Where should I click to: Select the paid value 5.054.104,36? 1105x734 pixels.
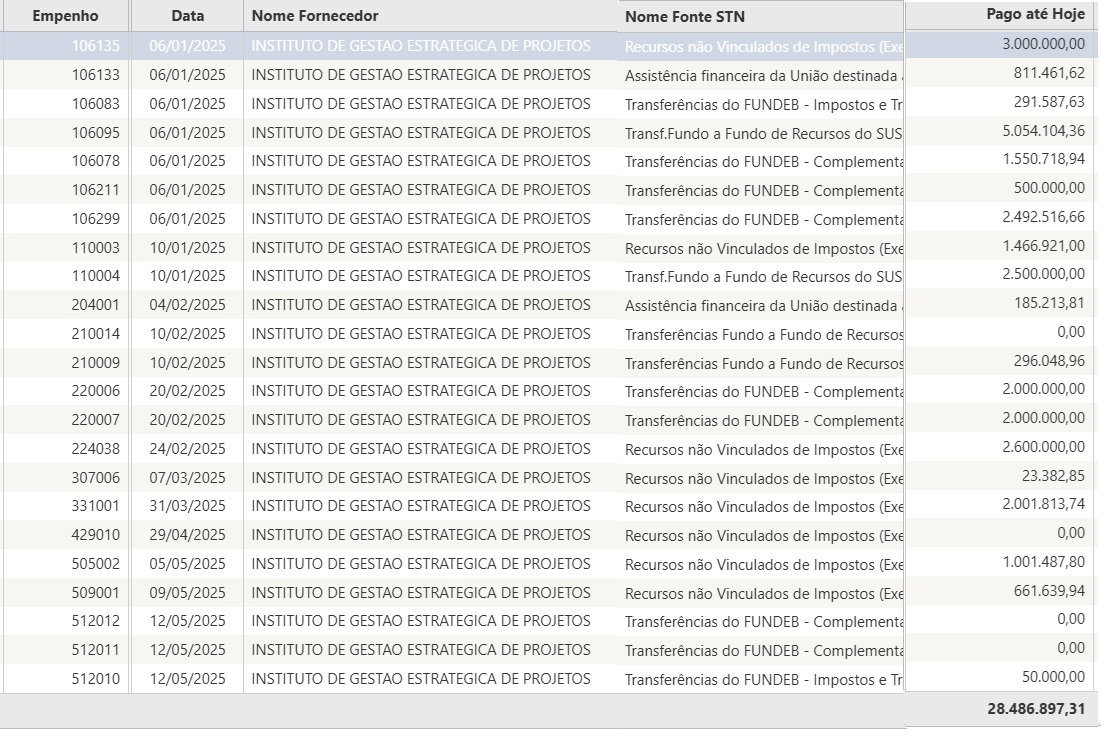tap(1043, 131)
